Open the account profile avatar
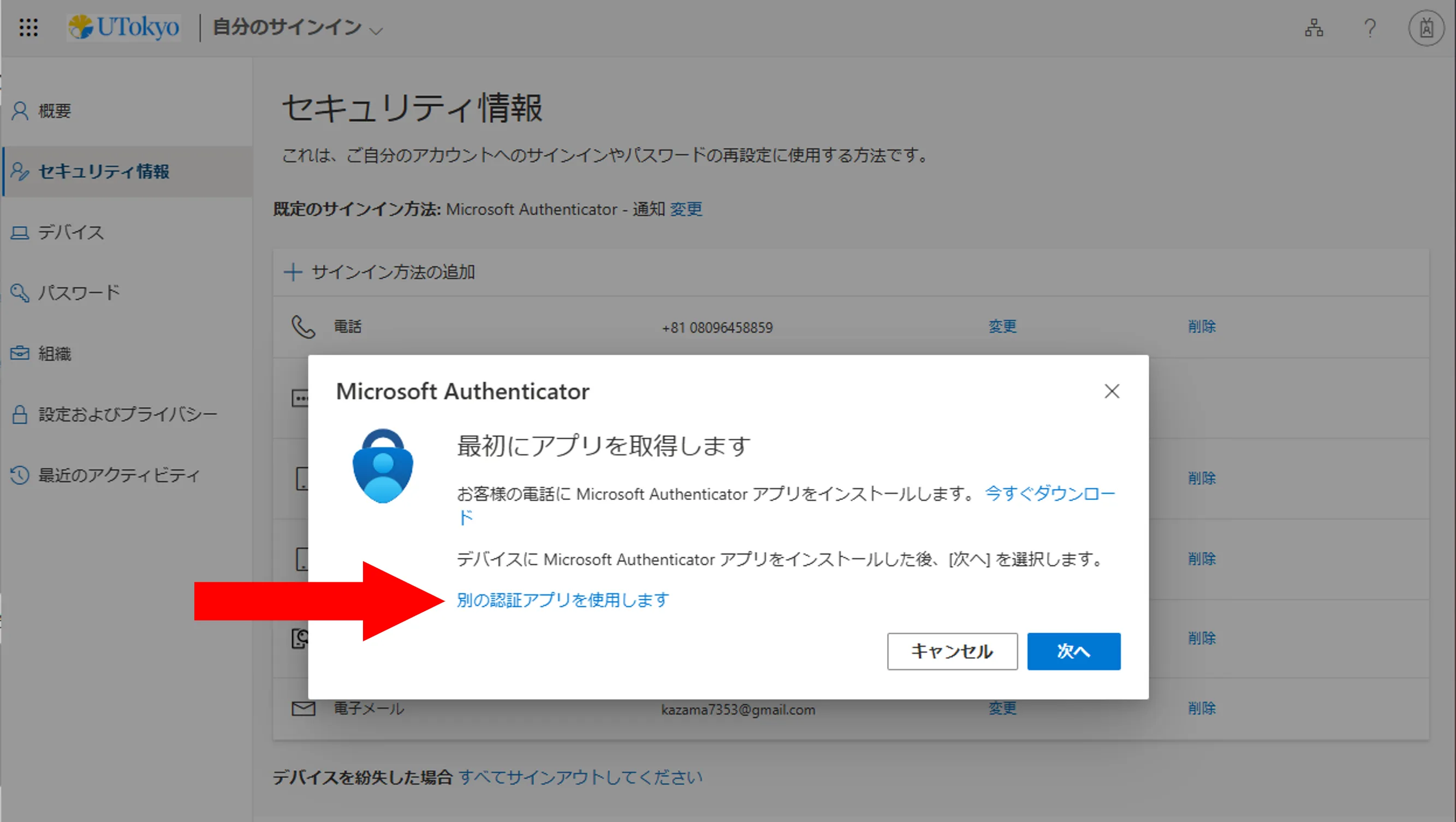 [x=1426, y=28]
